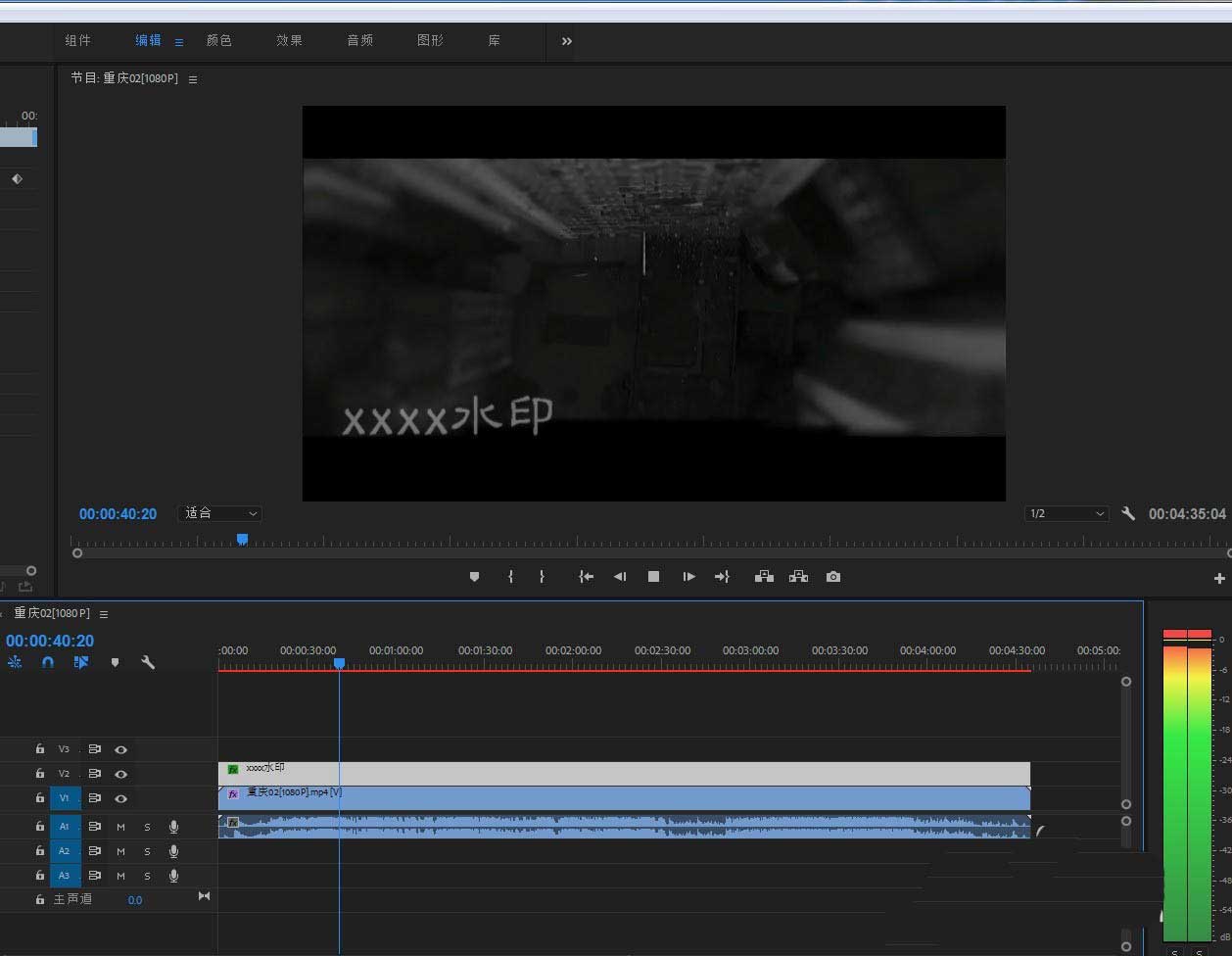Stop playback in the program monitor
1232x956 pixels.
pyautogui.click(x=653, y=577)
